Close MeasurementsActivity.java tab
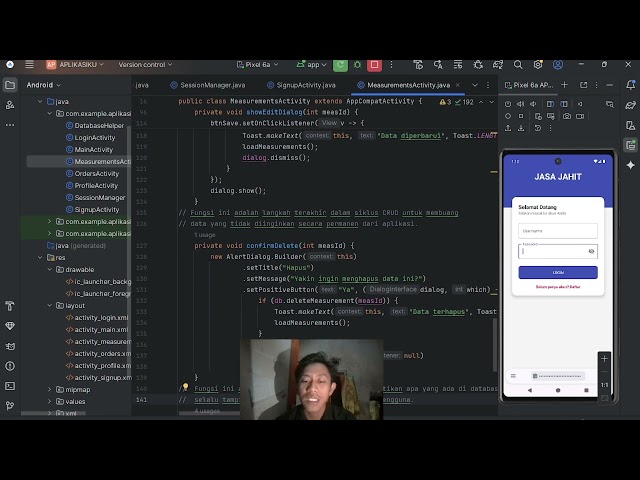Image resolution: width=640 pixels, height=480 pixels. coord(458,85)
